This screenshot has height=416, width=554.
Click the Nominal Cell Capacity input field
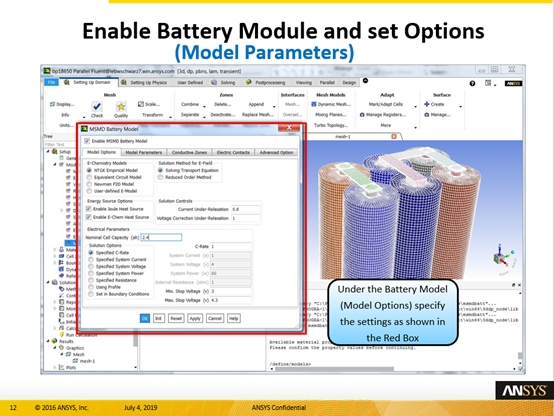pos(161,238)
